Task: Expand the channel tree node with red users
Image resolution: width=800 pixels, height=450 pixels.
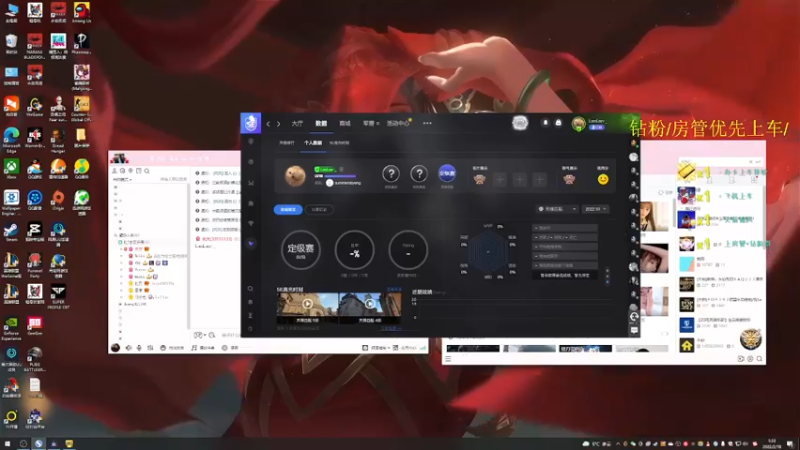Action: [120, 242]
